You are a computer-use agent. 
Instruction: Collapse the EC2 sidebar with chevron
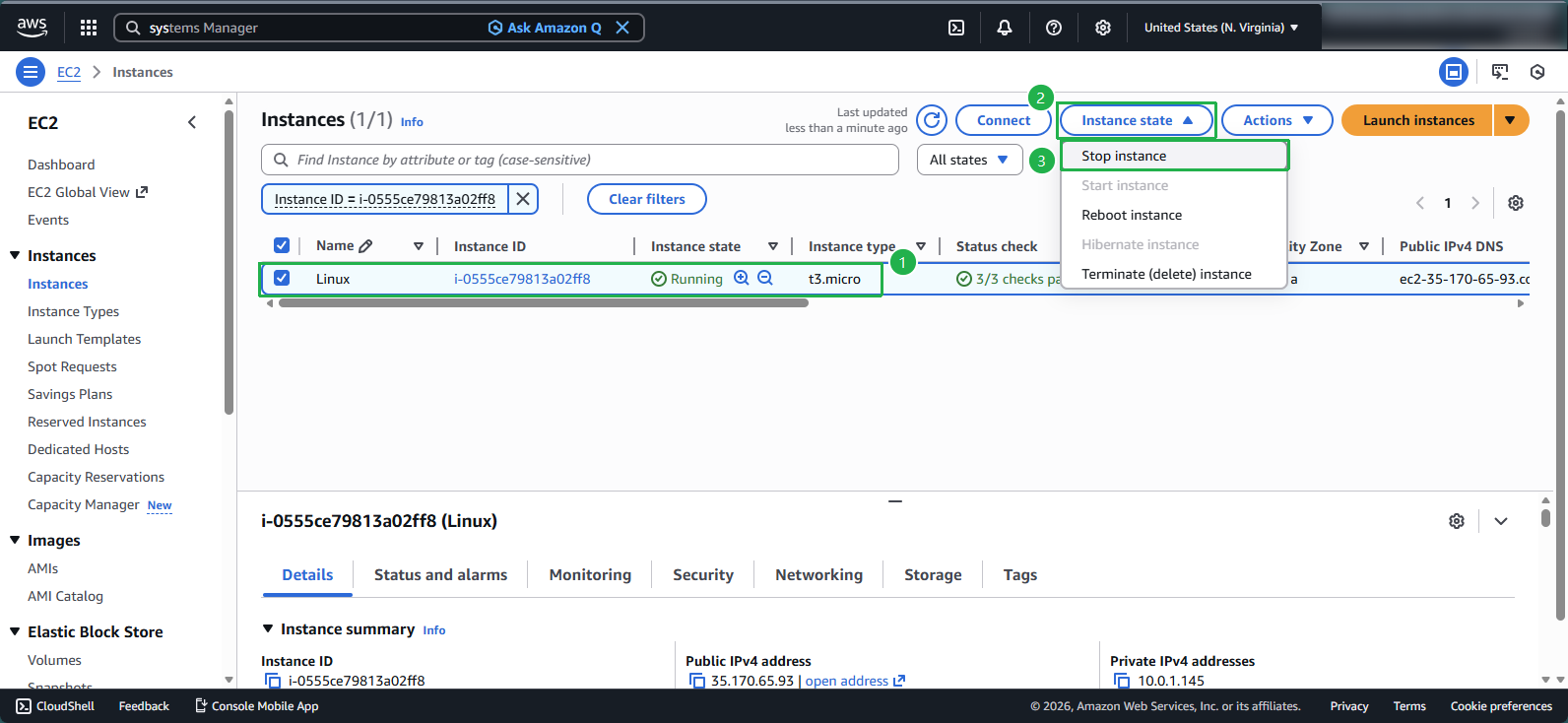[192, 122]
